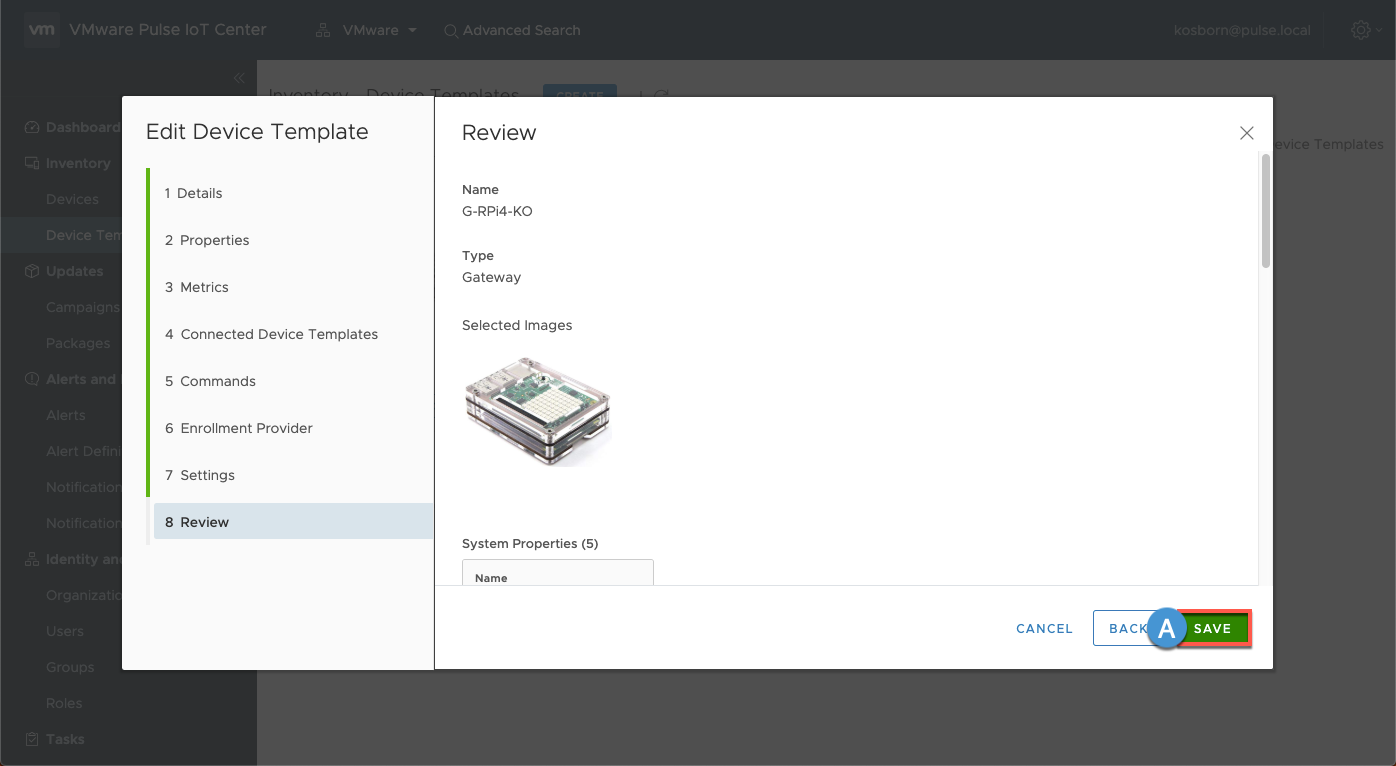Click the BACK button
The width and height of the screenshot is (1396, 766).
tap(1128, 629)
